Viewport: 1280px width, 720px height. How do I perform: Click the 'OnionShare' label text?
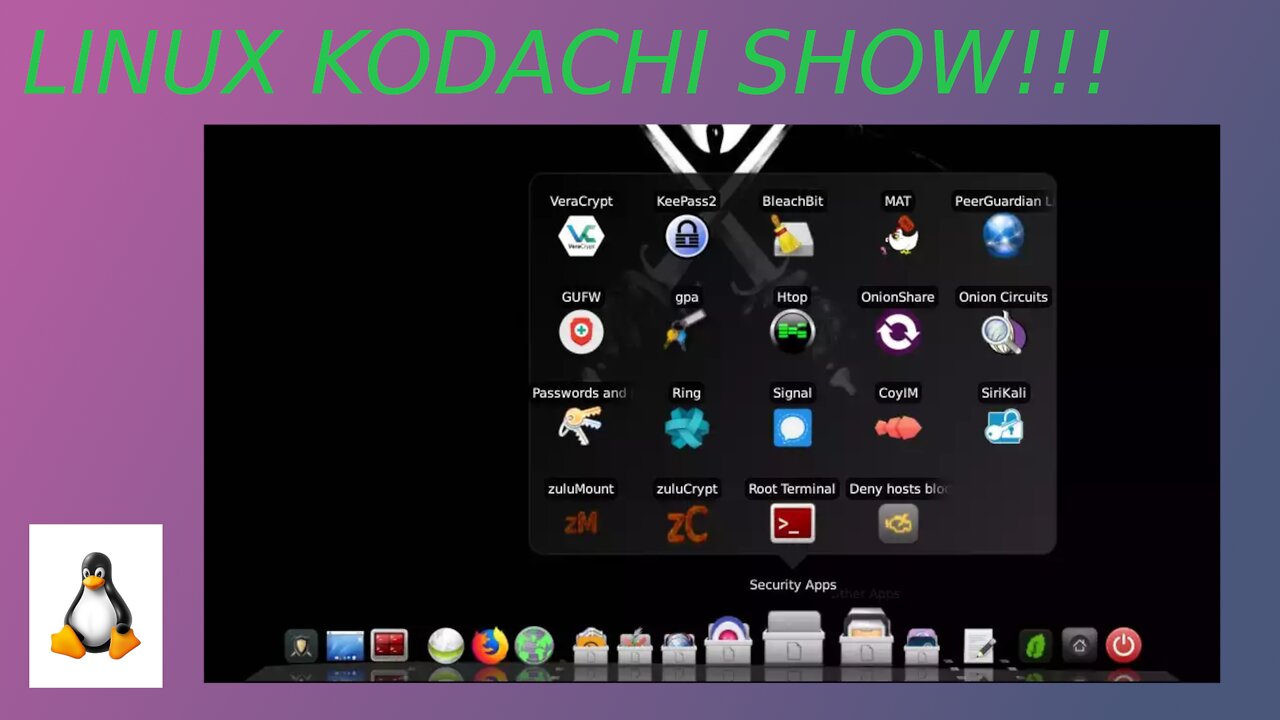click(x=898, y=297)
